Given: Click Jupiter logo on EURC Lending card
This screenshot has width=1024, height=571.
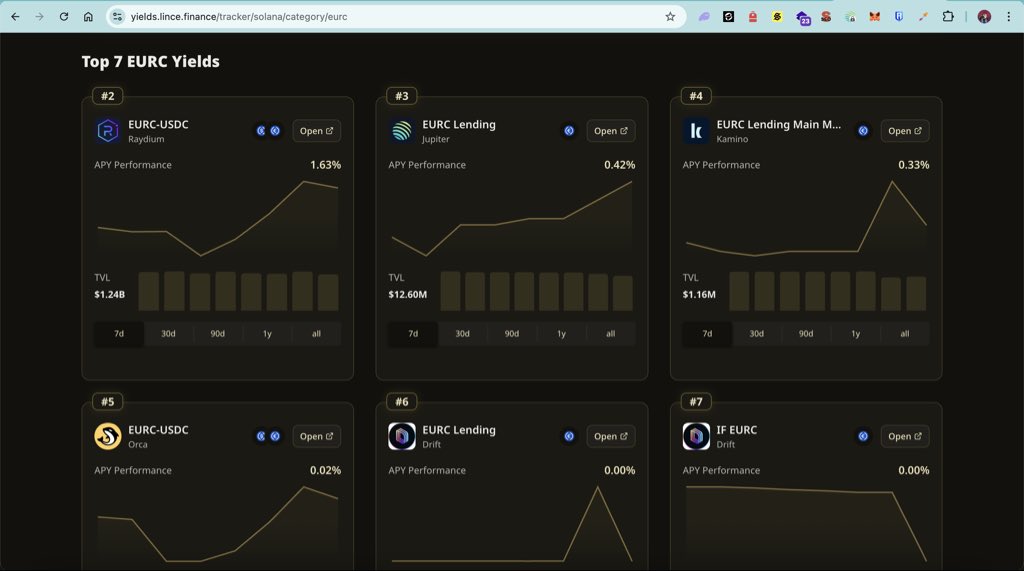Looking at the screenshot, I should pyautogui.click(x=402, y=131).
